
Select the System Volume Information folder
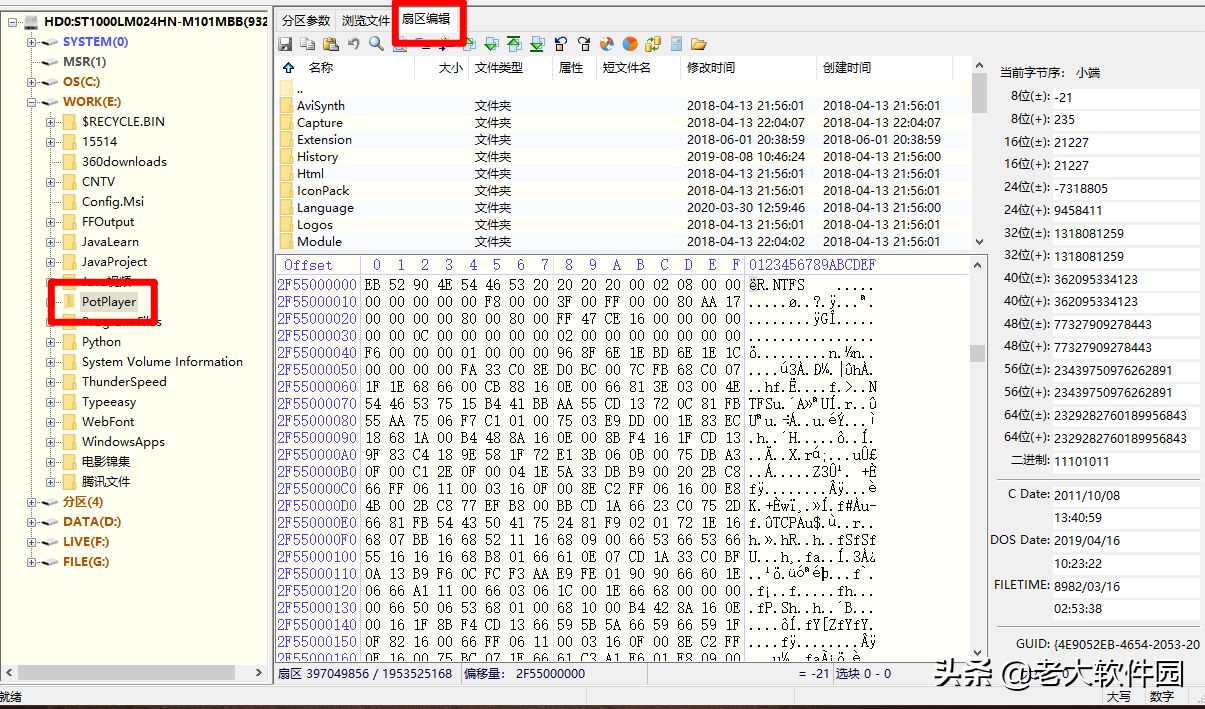click(x=162, y=362)
